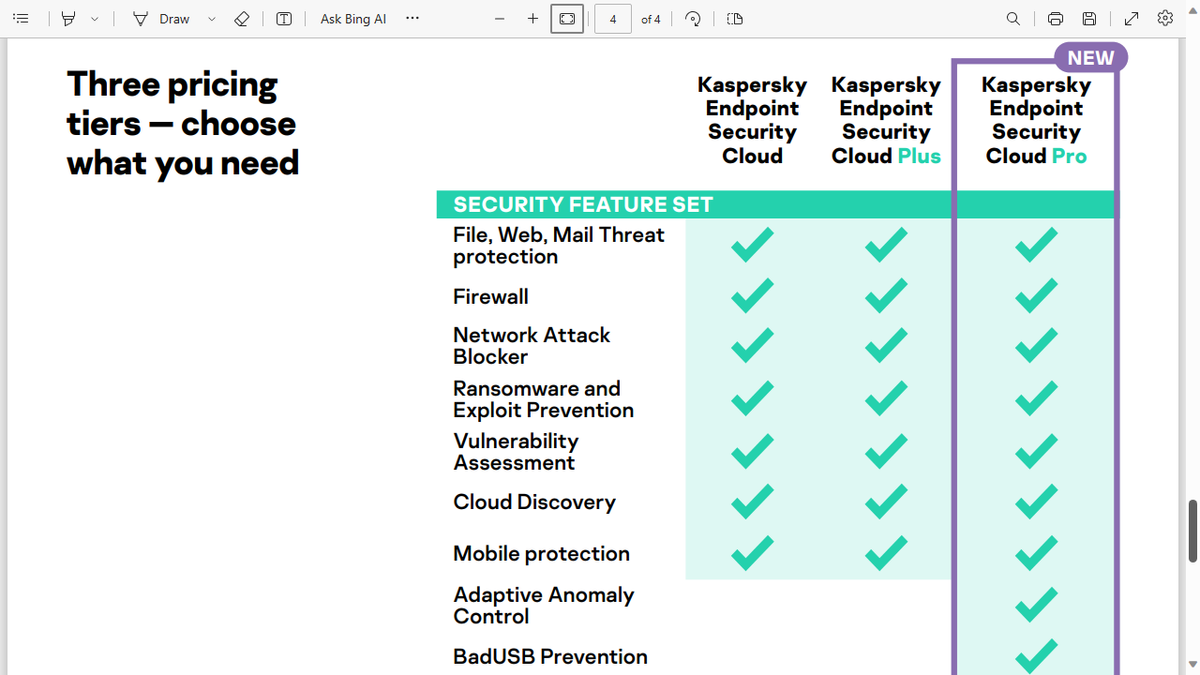The width and height of the screenshot is (1200, 675).
Task: Select the Erase tool
Action: [242, 18]
